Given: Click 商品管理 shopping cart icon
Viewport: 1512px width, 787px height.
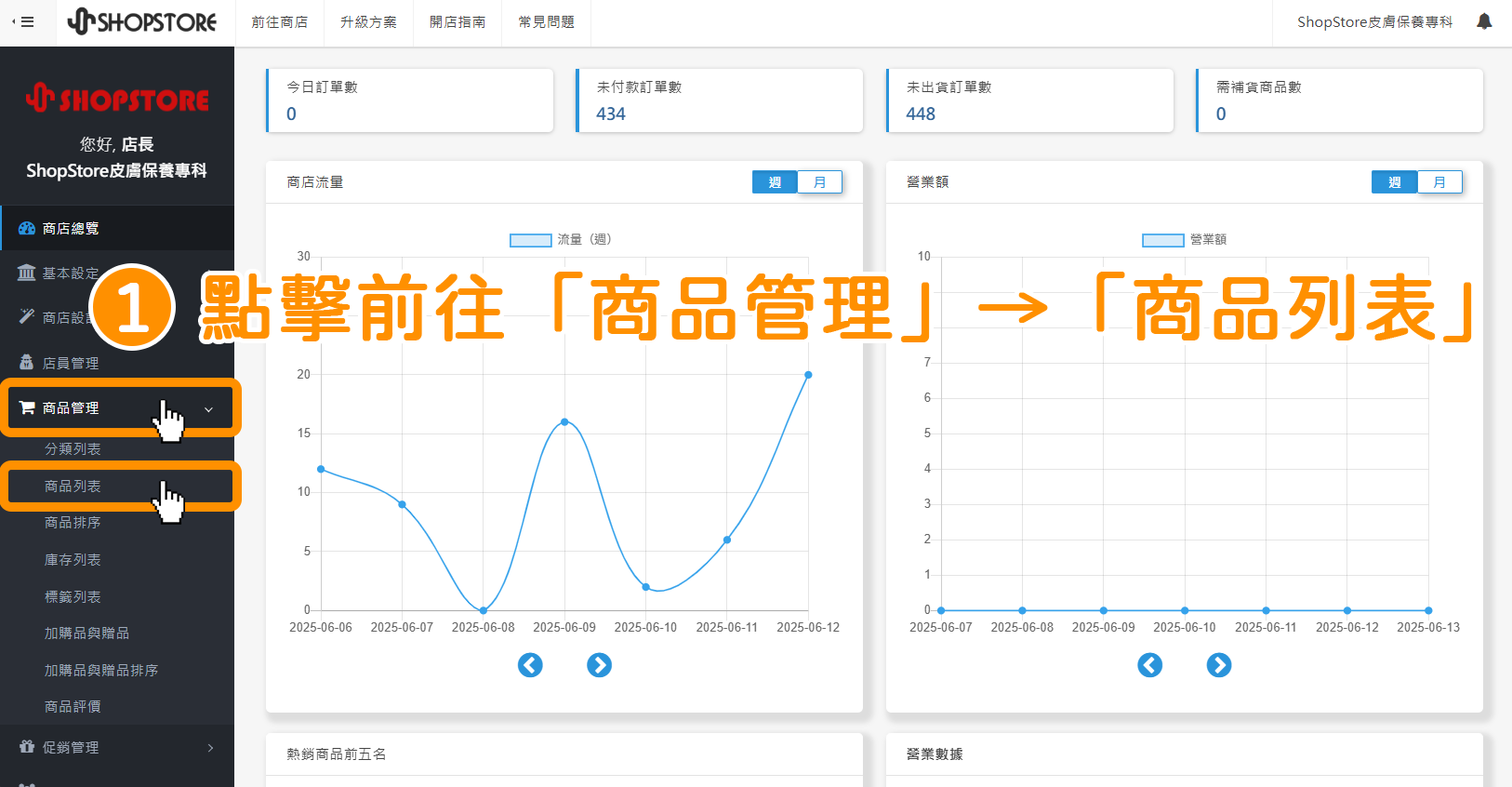Looking at the screenshot, I should [27, 407].
